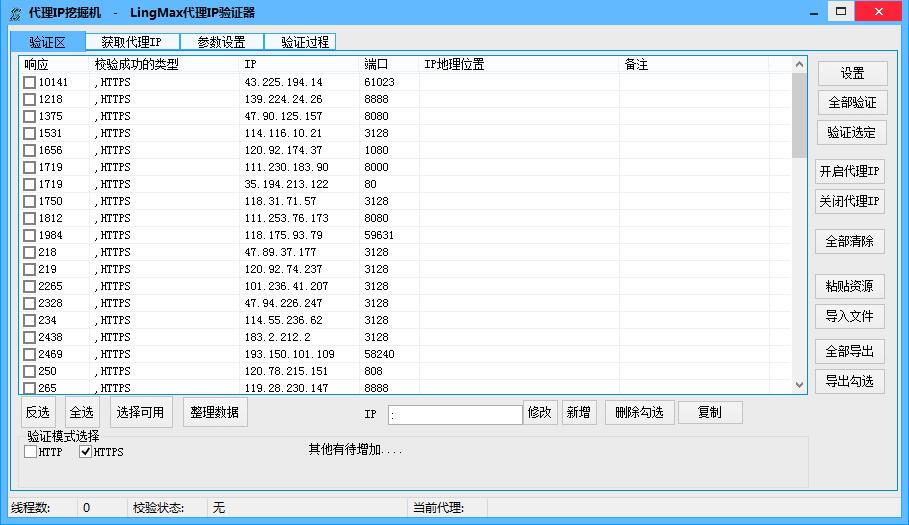Add an entry with 新增
This screenshot has height=525, width=909.
coord(579,413)
